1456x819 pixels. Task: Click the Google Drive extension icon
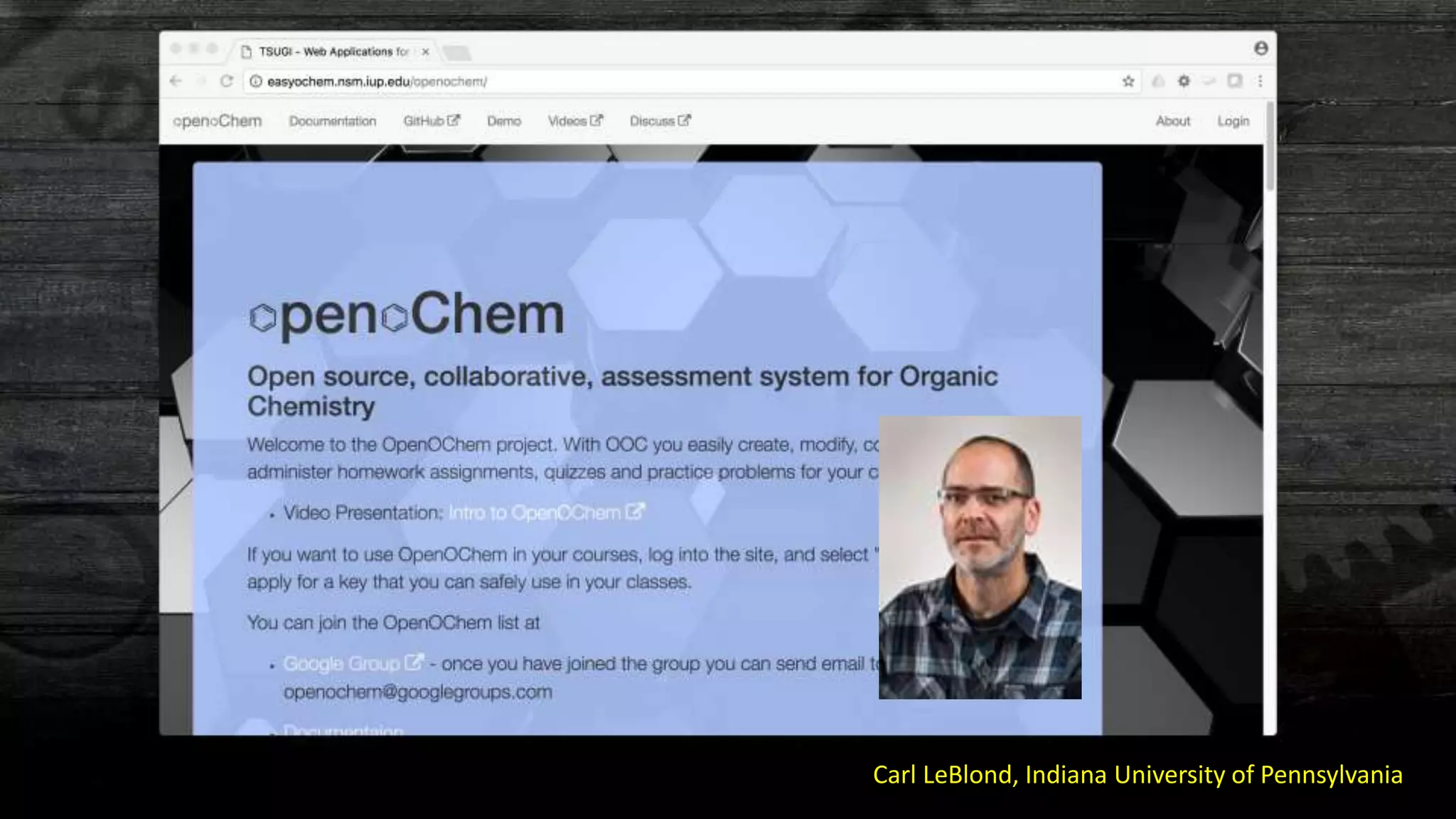[1158, 81]
